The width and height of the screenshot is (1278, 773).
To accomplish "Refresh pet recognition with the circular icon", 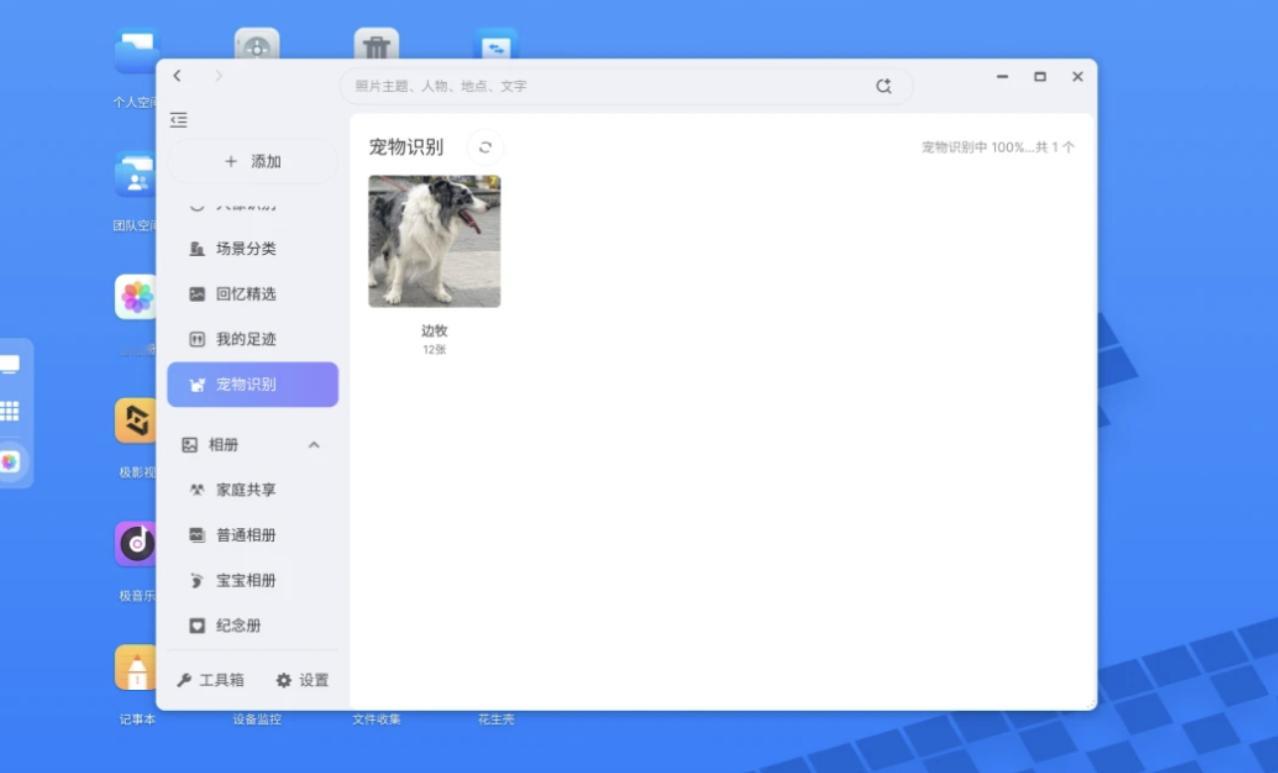I will [x=485, y=147].
